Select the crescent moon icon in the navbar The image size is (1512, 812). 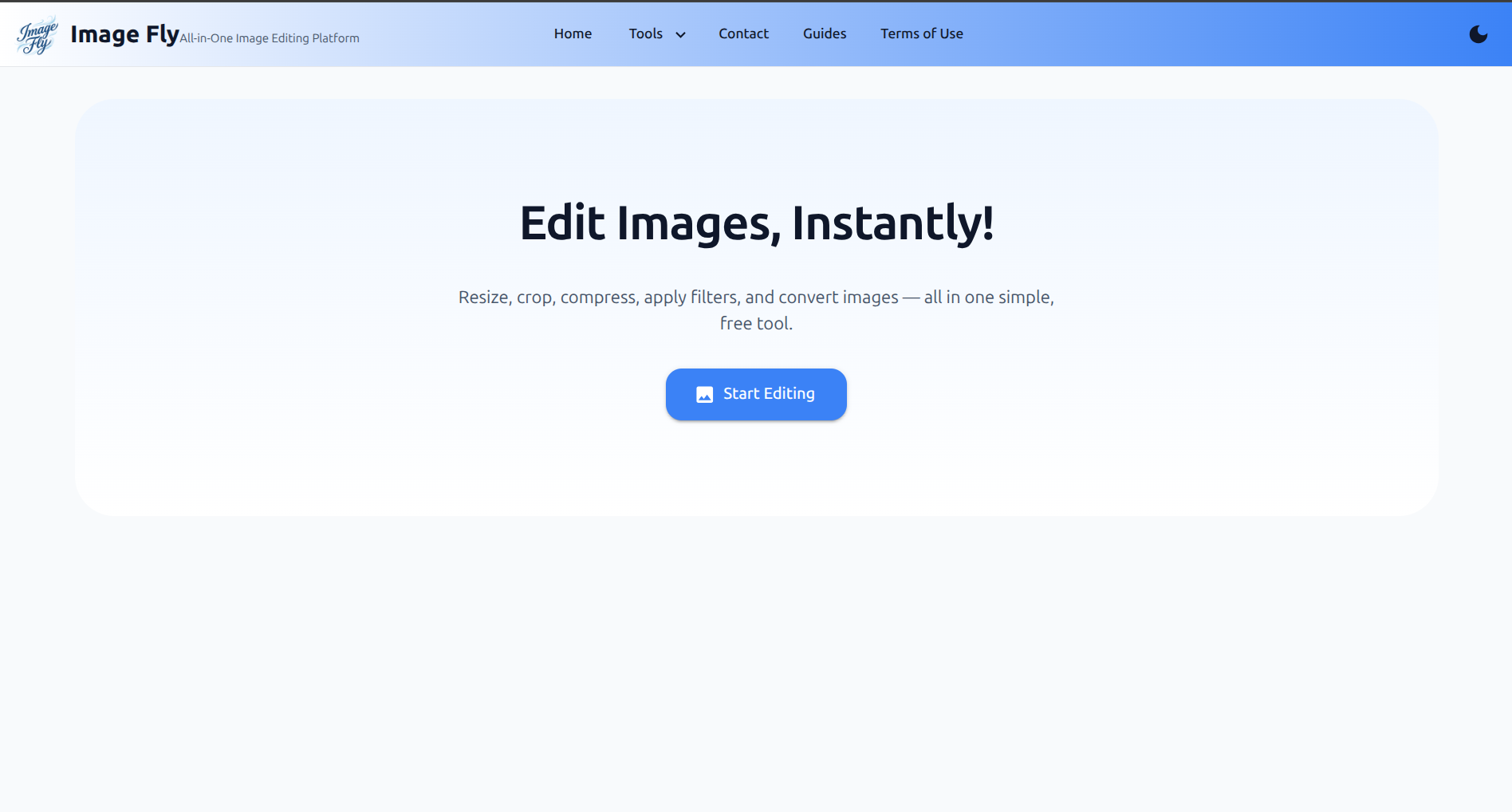pyautogui.click(x=1479, y=34)
